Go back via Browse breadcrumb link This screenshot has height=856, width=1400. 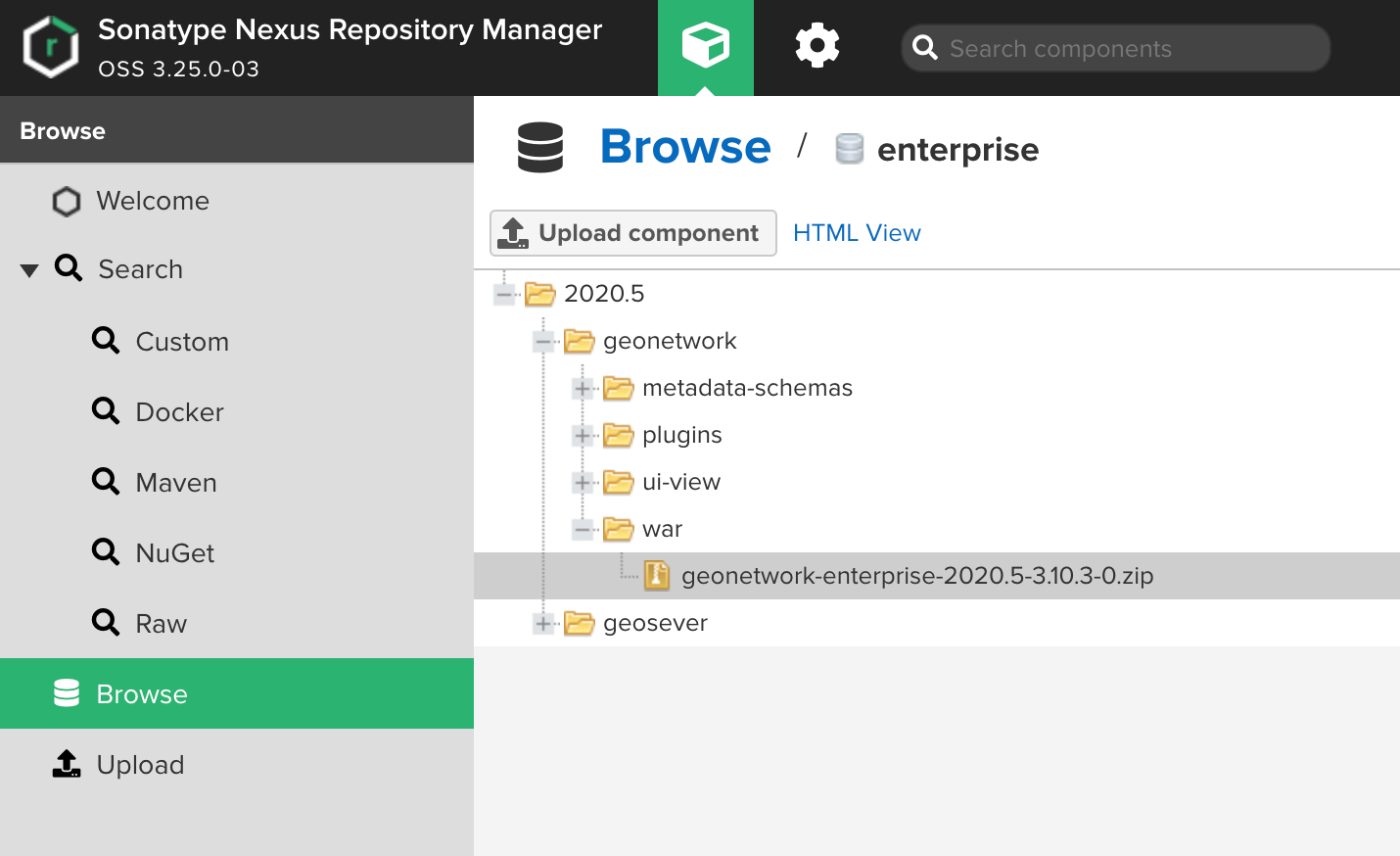point(685,147)
